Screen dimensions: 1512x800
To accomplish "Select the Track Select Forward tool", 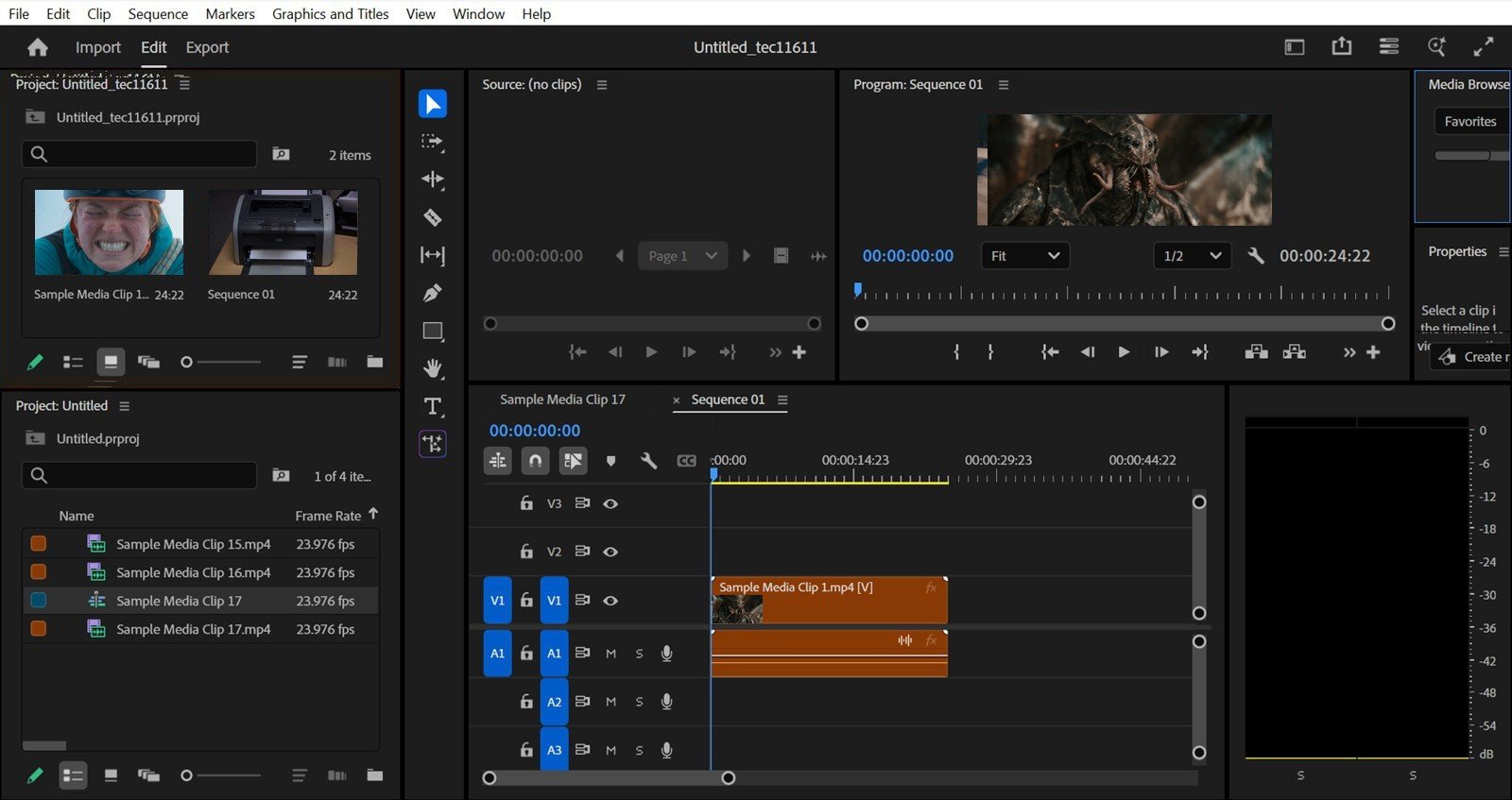I will (x=433, y=142).
